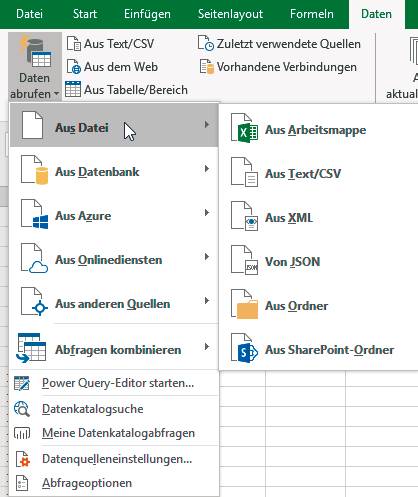Expand the Abfragen kombinieren submenu arrow
The height and width of the screenshot is (497, 418).
coord(207,347)
